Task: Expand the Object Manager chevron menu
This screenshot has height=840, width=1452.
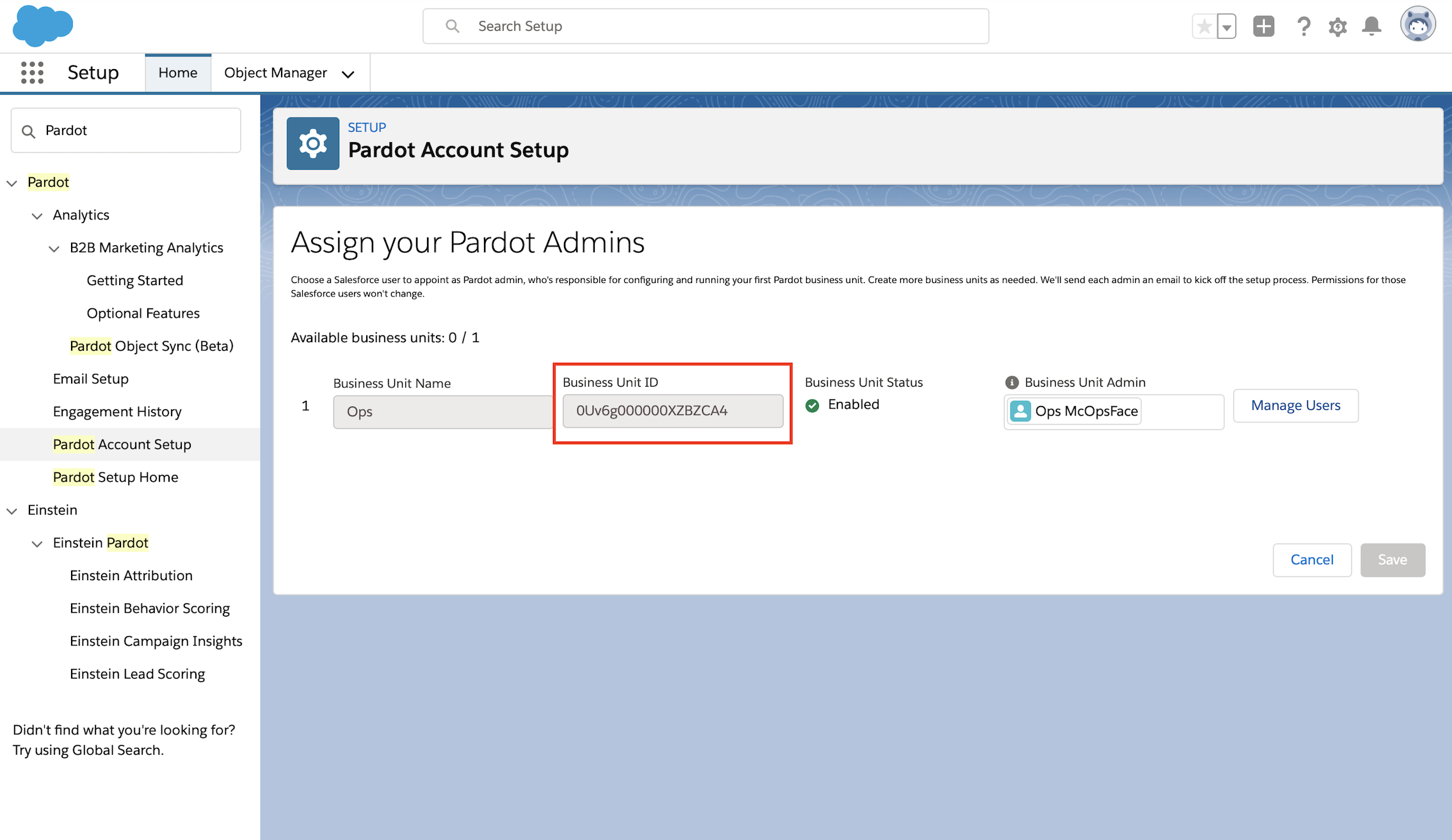Action: (348, 74)
